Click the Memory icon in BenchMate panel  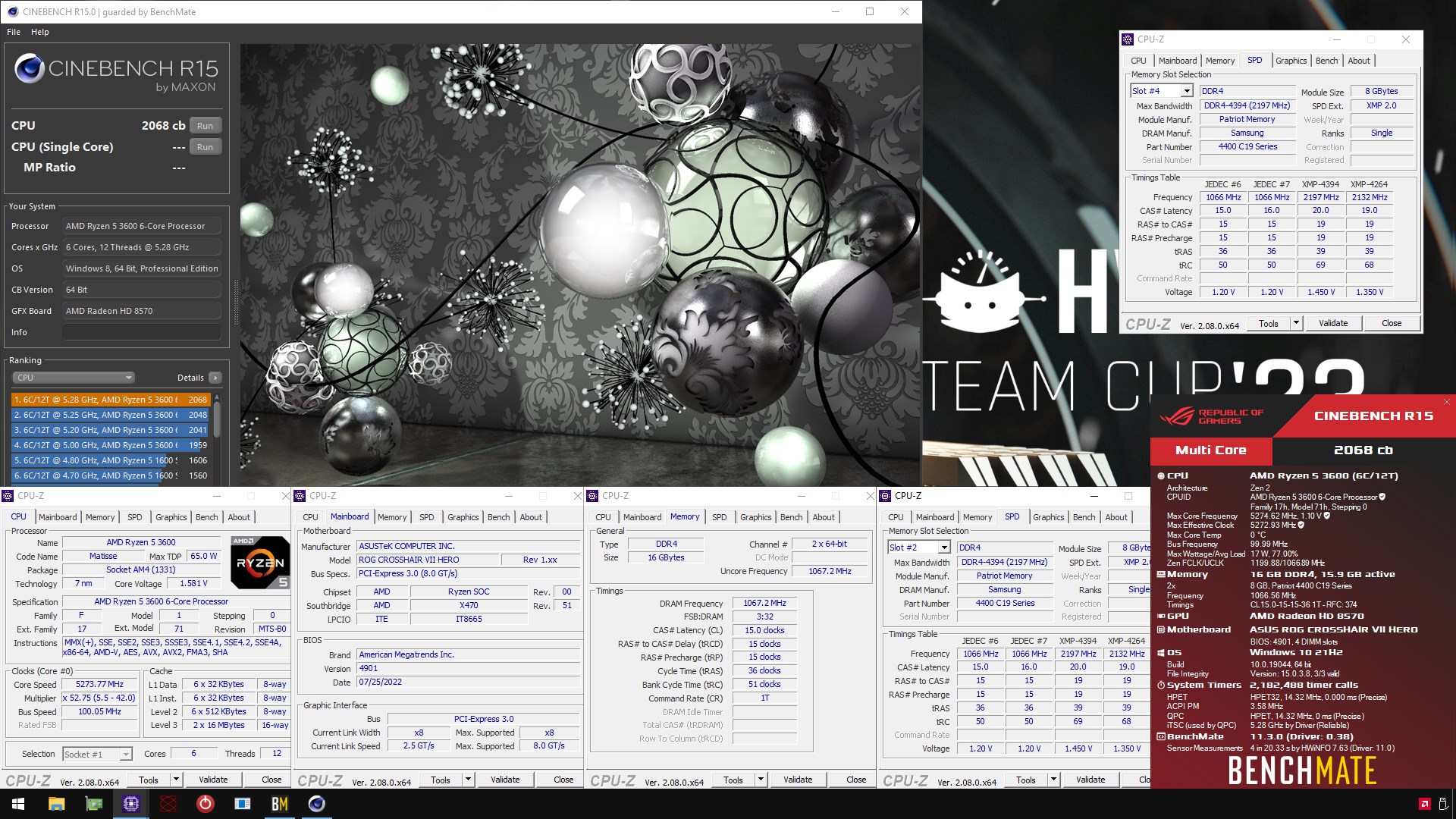click(1161, 574)
